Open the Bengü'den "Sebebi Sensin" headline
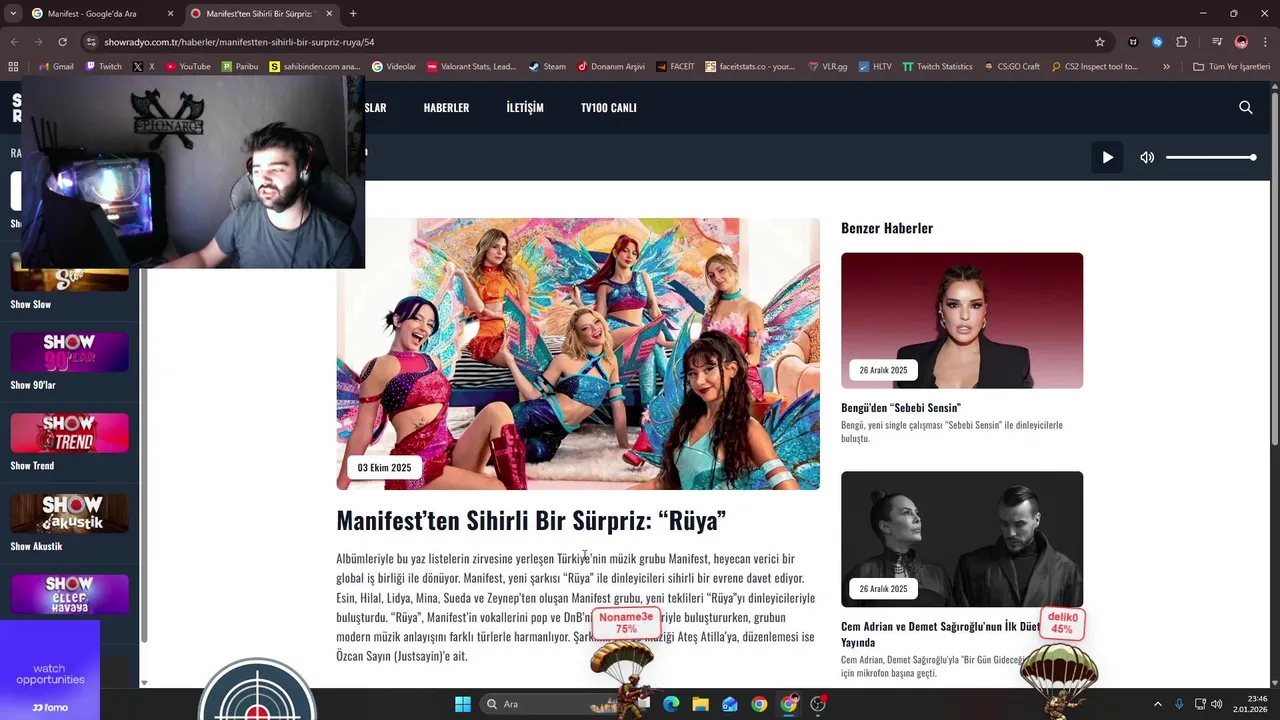Viewport: 1280px width, 720px height. (x=901, y=408)
